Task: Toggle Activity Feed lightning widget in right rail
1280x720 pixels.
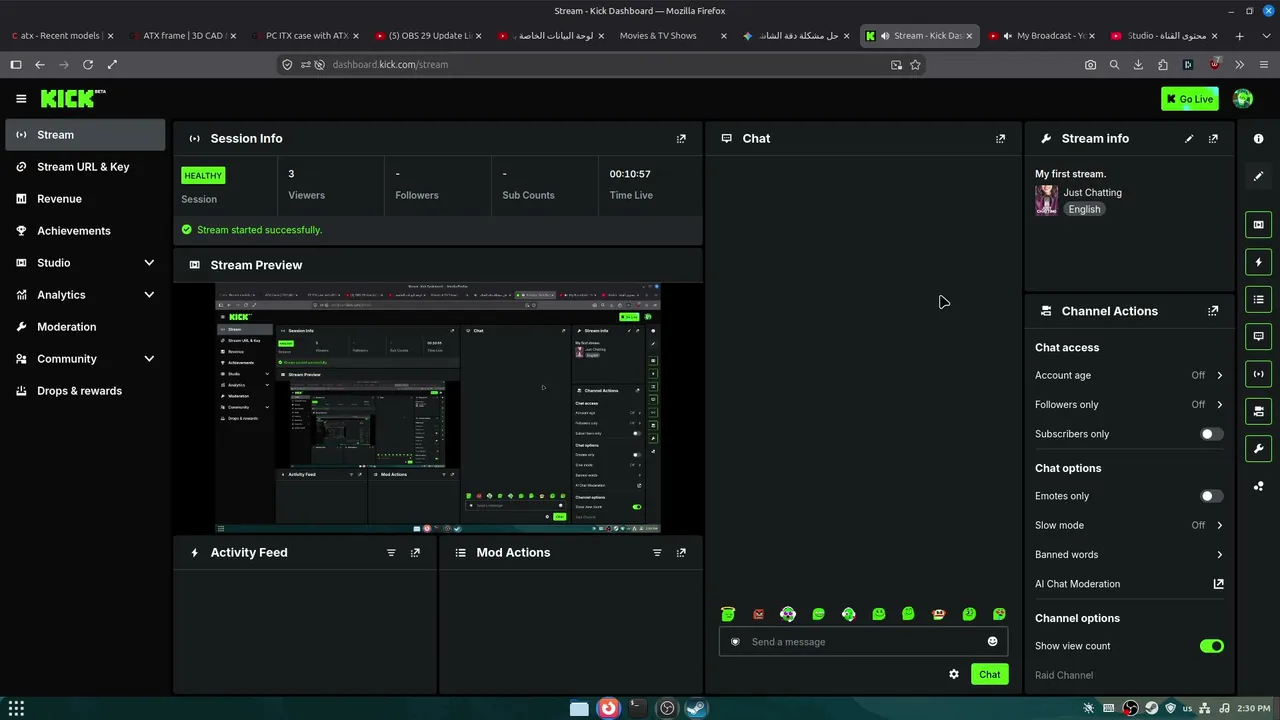Action: coord(1259,262)
